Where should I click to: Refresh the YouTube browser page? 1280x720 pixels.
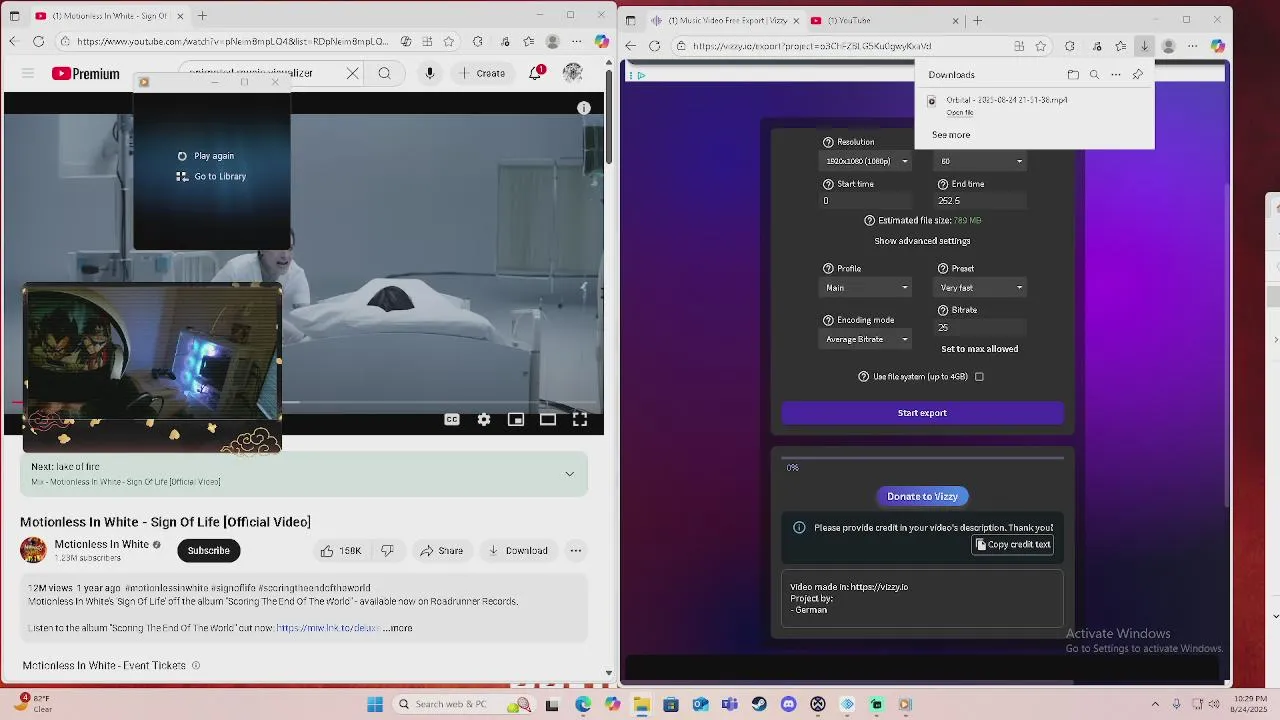pos(38,41)
